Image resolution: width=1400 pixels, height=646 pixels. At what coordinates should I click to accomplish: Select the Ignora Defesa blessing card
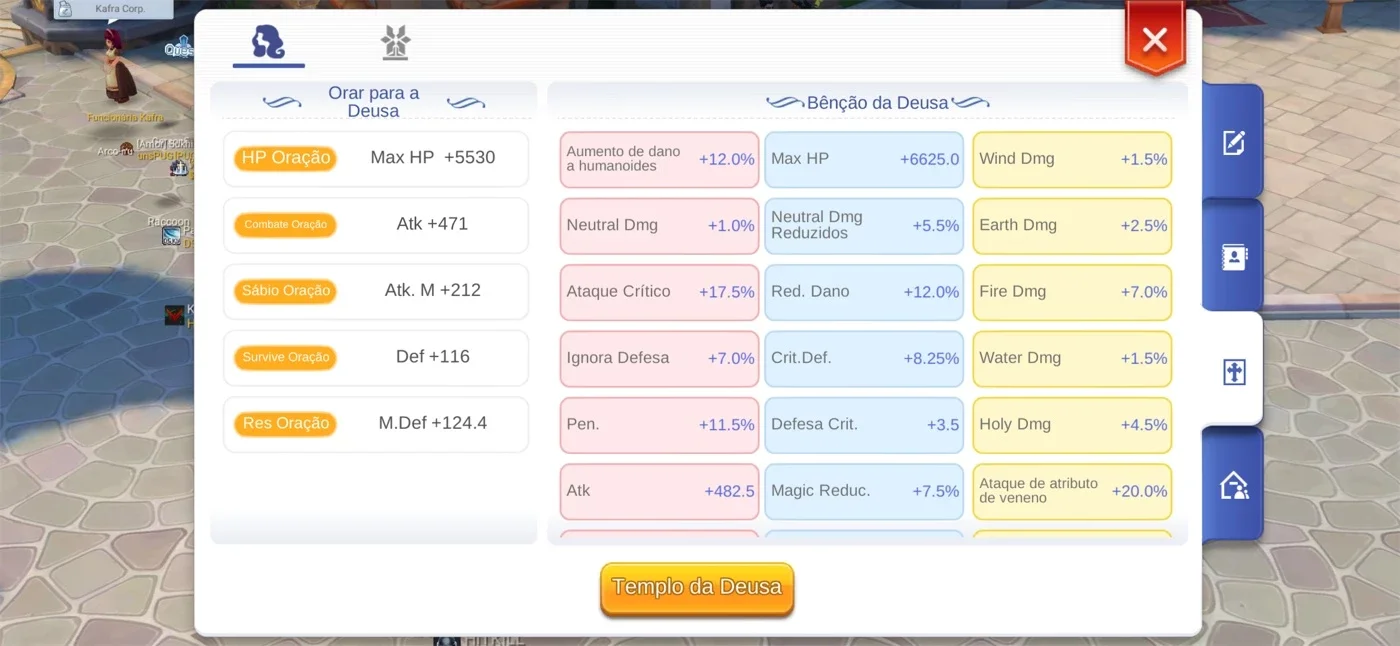click(x=660, y=358)
